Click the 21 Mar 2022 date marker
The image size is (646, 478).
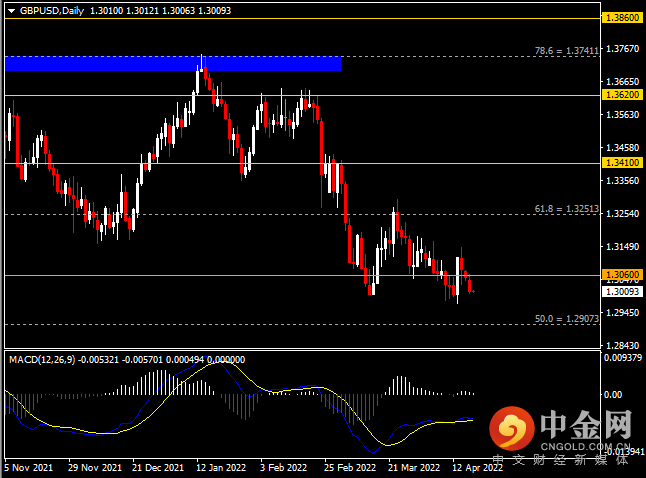[414, 468]
